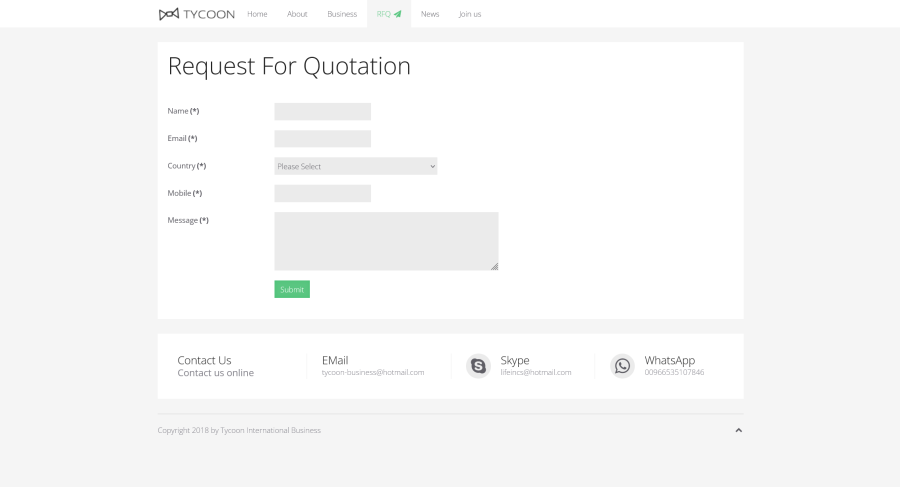Click inside the Message text area
Viewport: 900px width, 487px height.
tap(386, 241)
